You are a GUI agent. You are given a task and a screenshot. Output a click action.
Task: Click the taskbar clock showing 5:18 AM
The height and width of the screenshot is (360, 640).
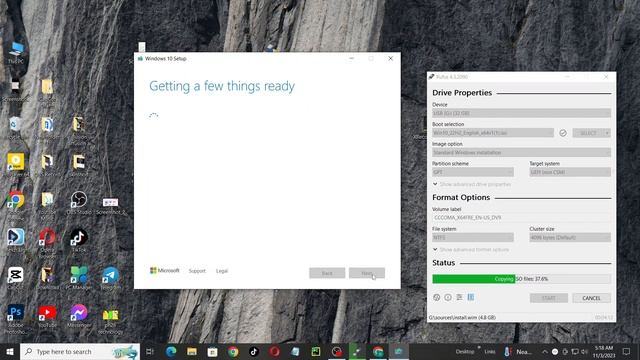coord(604,351)
